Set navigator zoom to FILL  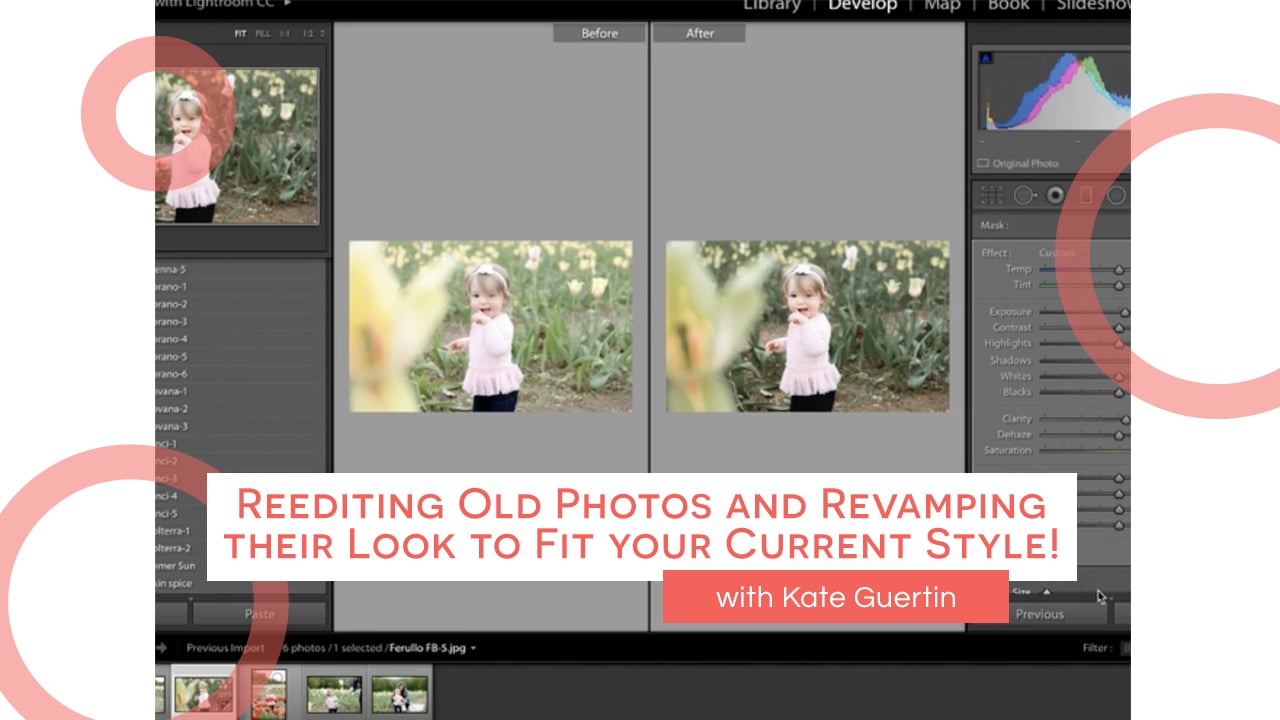(263, 33)
